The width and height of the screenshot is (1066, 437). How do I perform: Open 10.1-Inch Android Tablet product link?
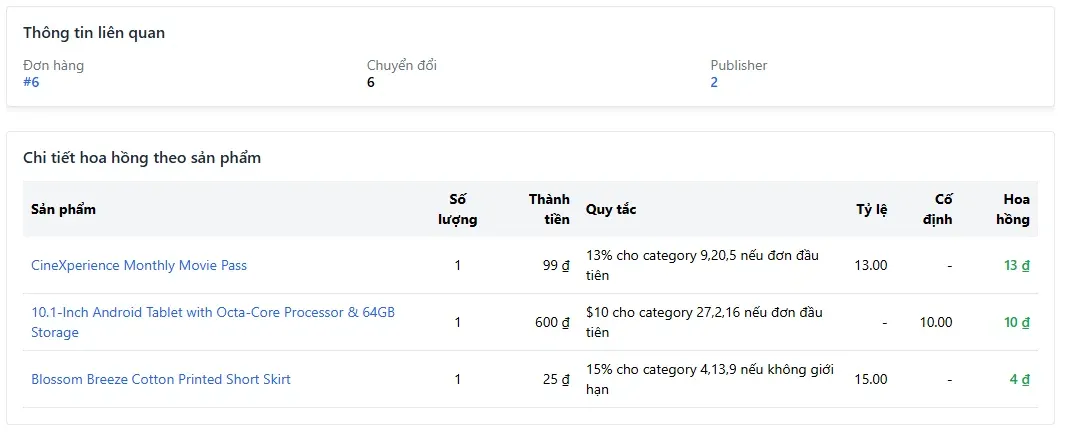point(213,322)
